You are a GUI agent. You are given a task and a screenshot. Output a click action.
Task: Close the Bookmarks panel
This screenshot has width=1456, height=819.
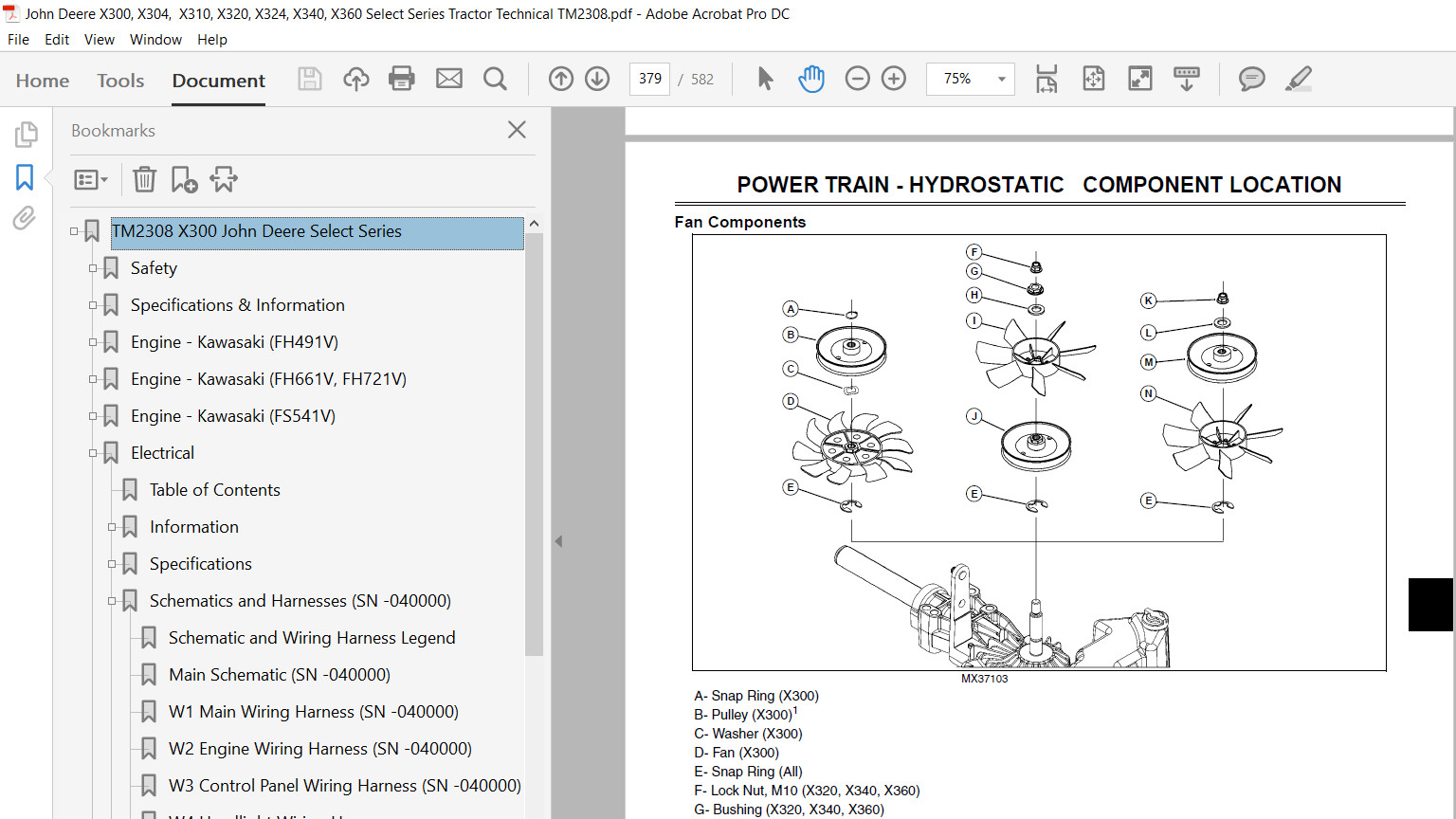tap(517, 130)
